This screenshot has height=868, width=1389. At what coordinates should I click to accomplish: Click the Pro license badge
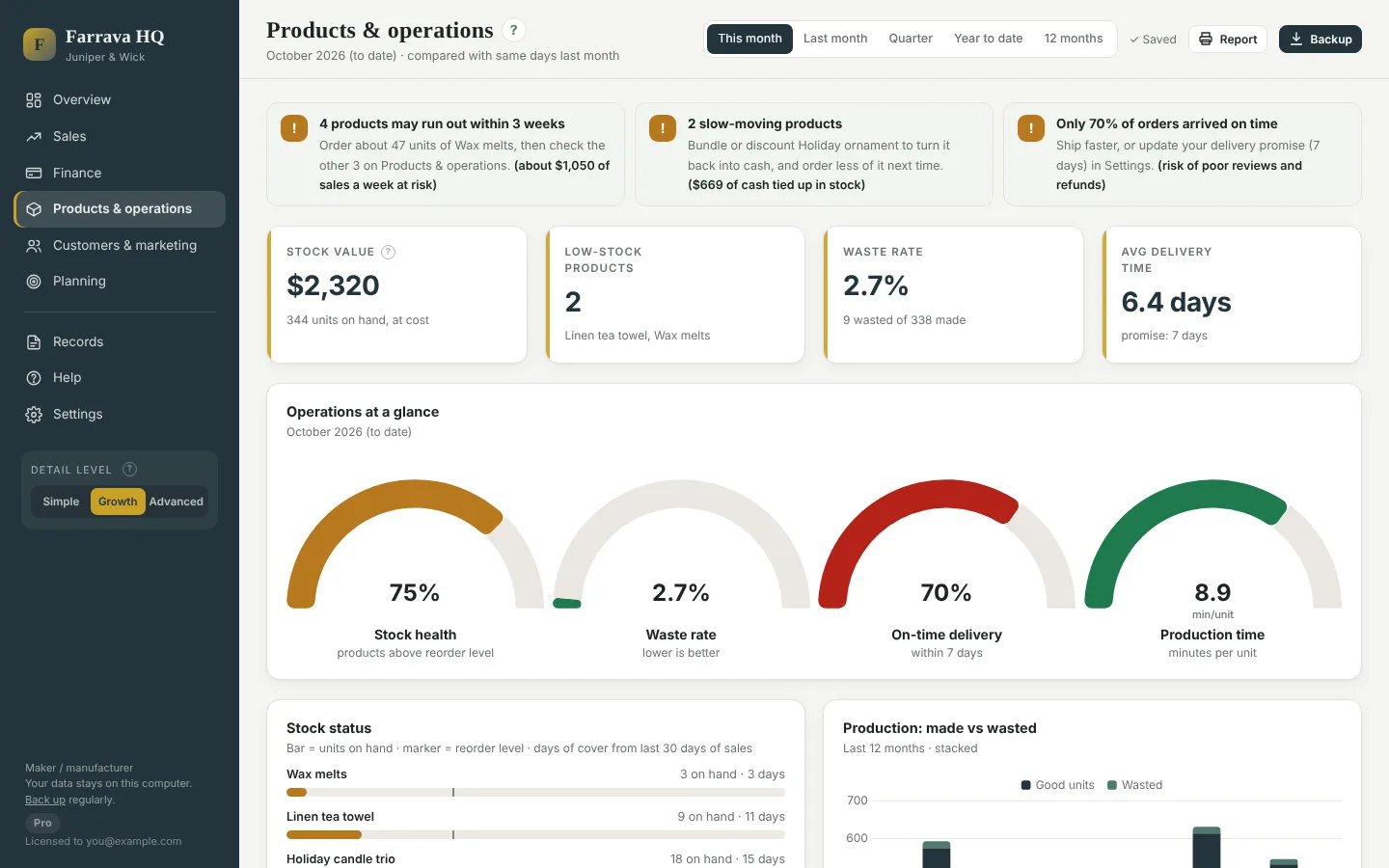coord(42,824)
